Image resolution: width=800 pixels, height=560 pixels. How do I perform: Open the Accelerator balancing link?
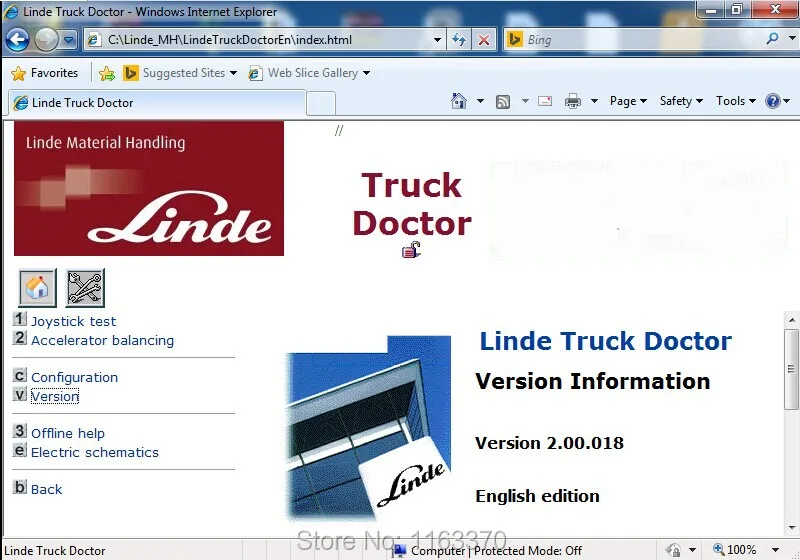pos(103,340)
